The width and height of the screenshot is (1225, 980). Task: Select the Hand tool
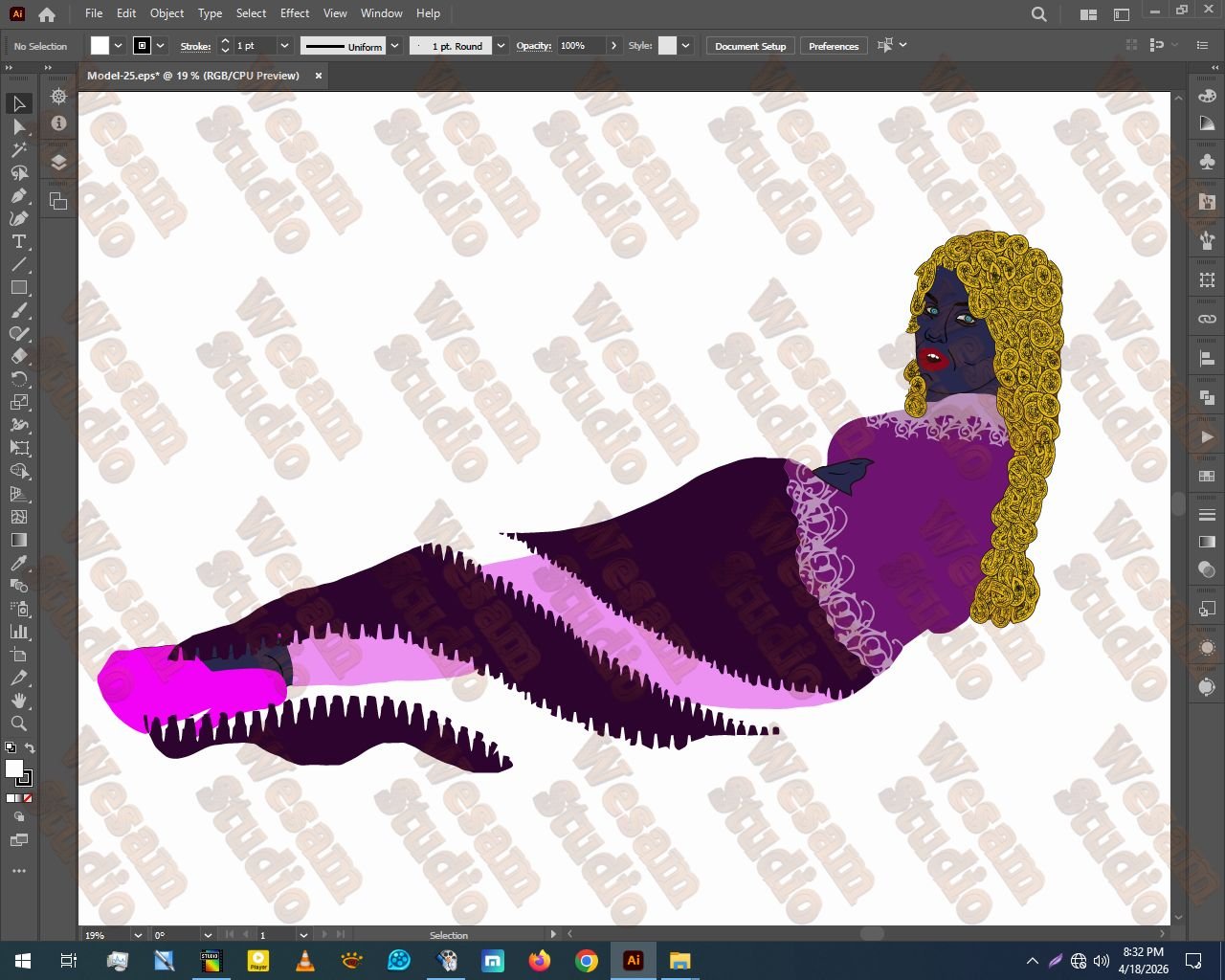click(x=18, y=701)
